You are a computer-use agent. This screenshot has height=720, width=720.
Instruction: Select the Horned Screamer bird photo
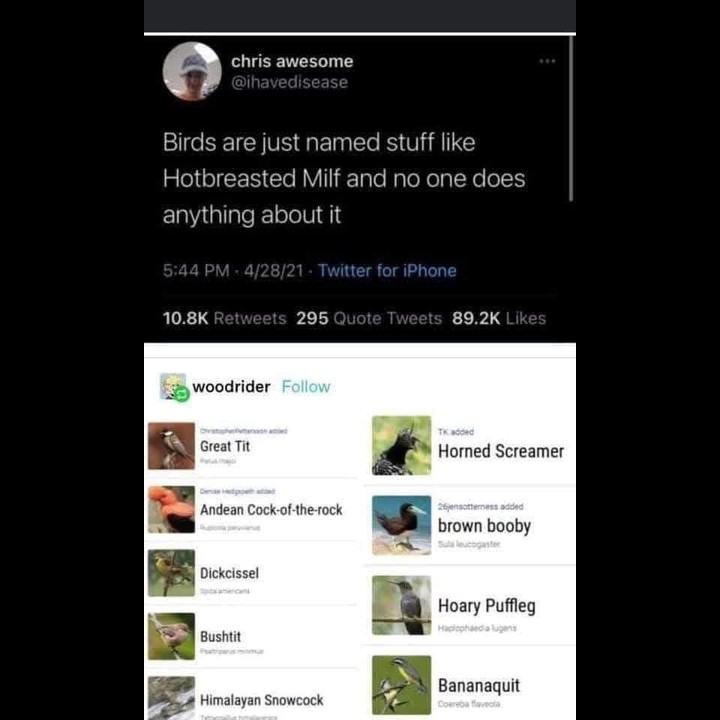coord(401,445)
